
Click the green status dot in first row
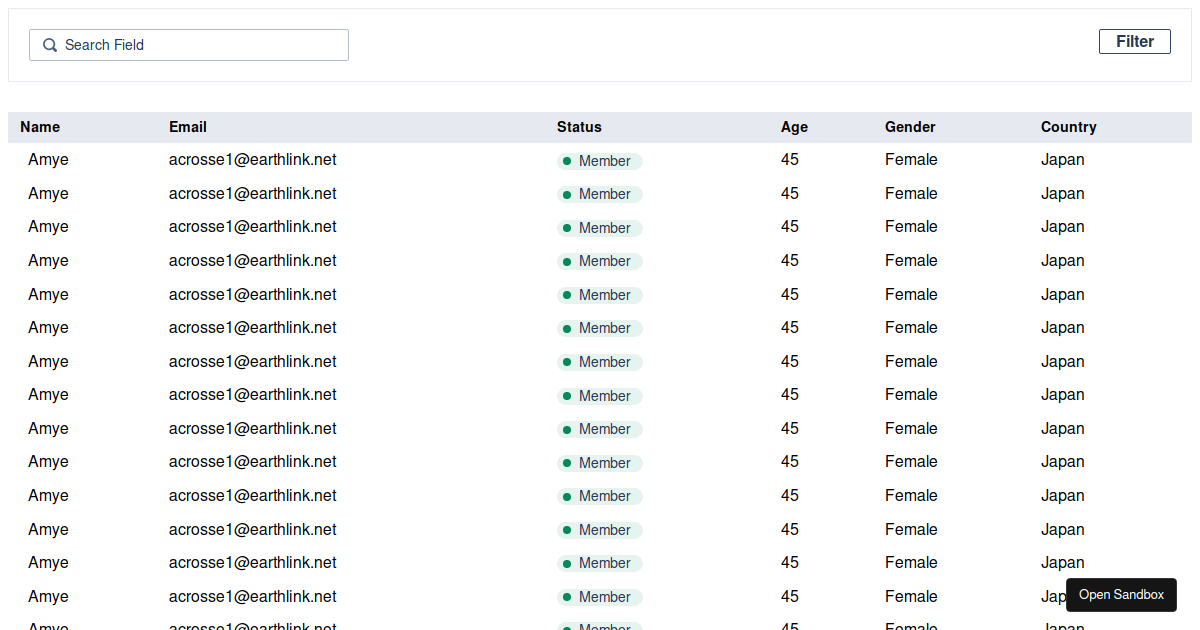(567, 161)
